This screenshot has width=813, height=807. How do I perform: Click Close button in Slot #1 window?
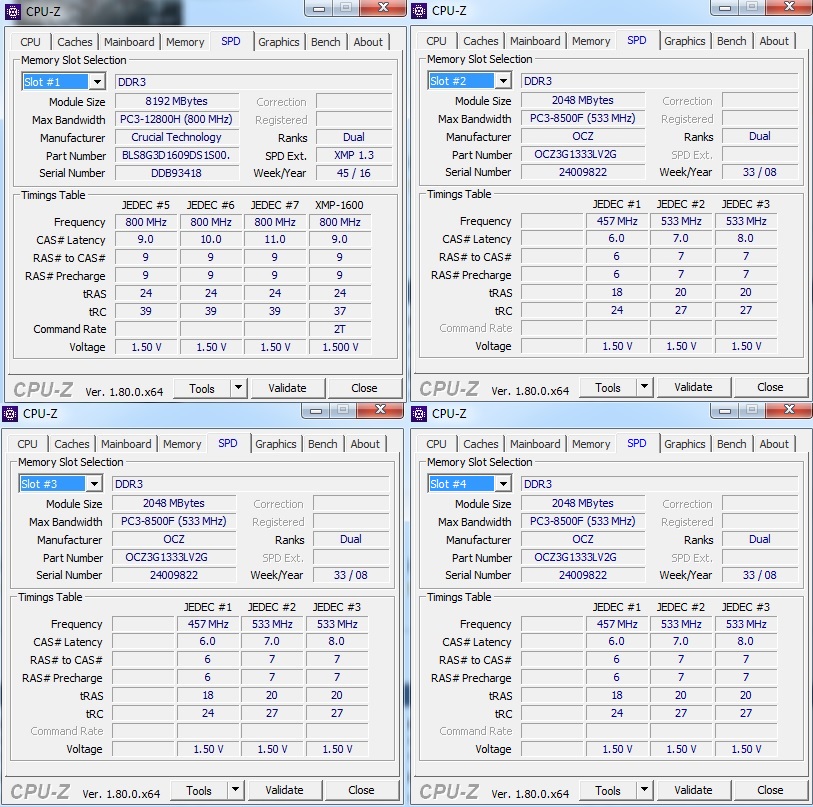point(365,388)
